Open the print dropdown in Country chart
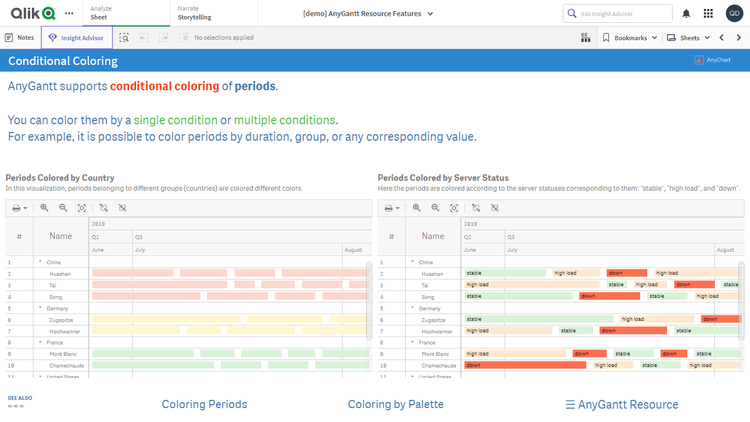Viewport: 750px width, 422px height. tap(19, 208)
